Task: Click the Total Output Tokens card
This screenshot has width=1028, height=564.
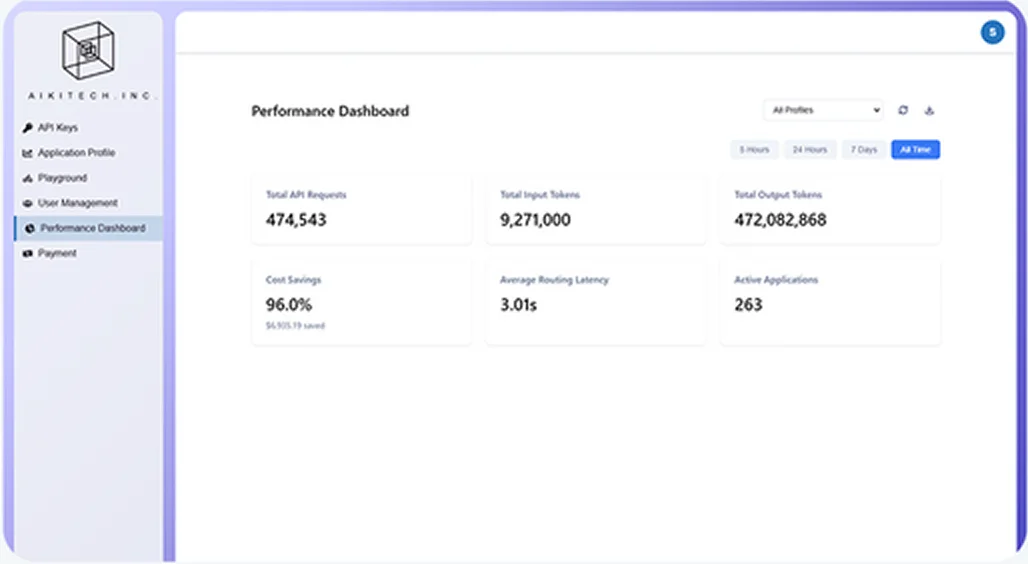Action: tap(830, 210)
